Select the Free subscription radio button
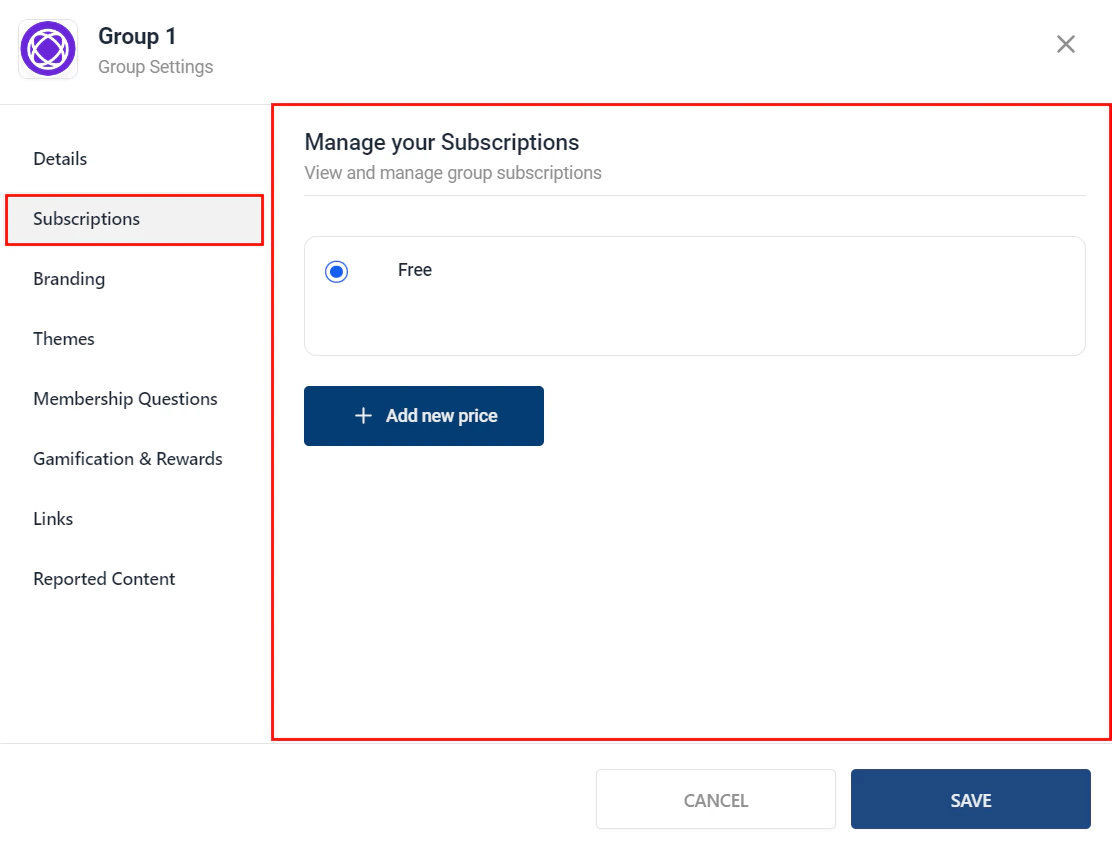This screenshot has height=846, width=1112. pos(336,270)
